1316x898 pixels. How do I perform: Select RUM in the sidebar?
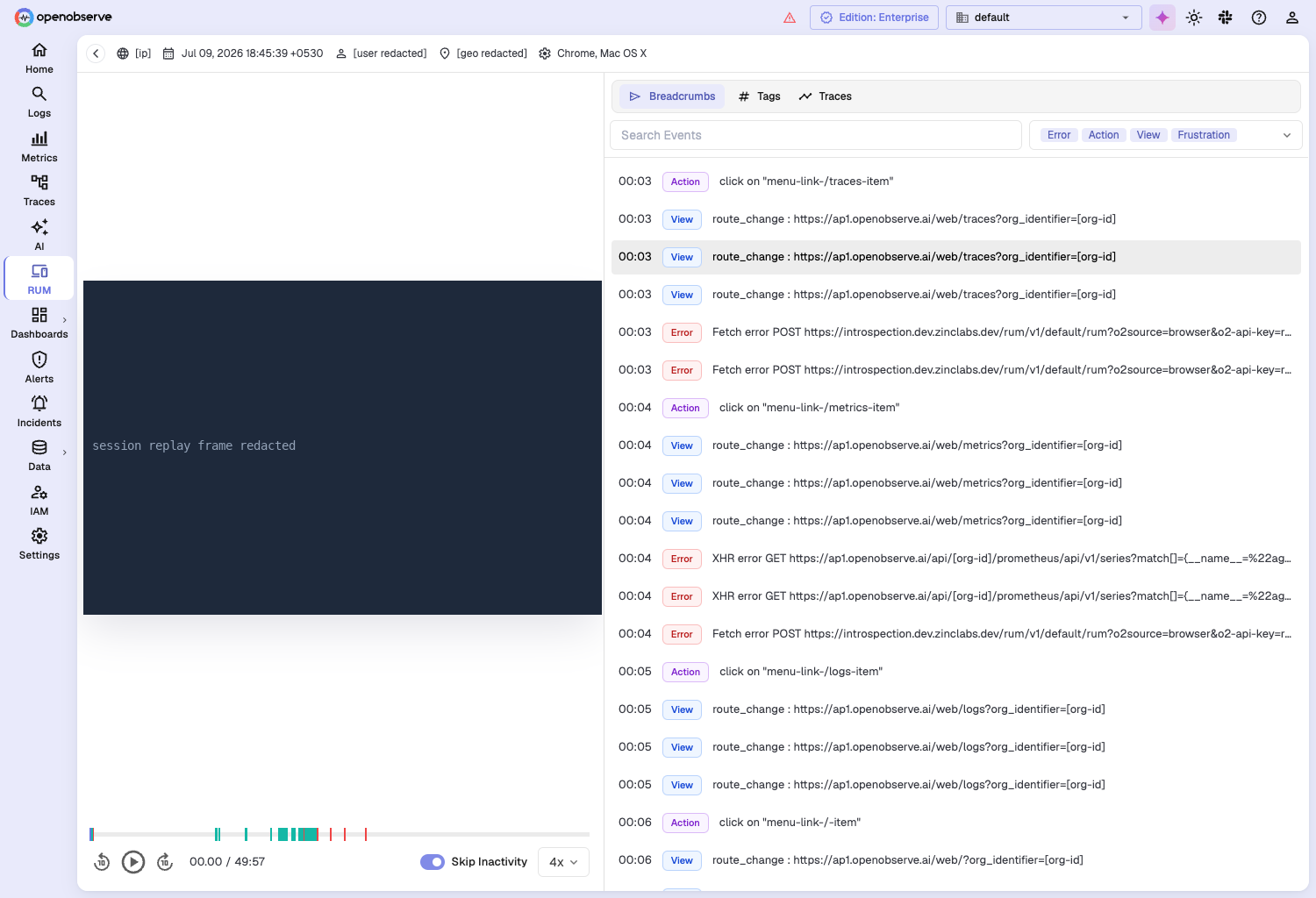click(x=39, y=280)
